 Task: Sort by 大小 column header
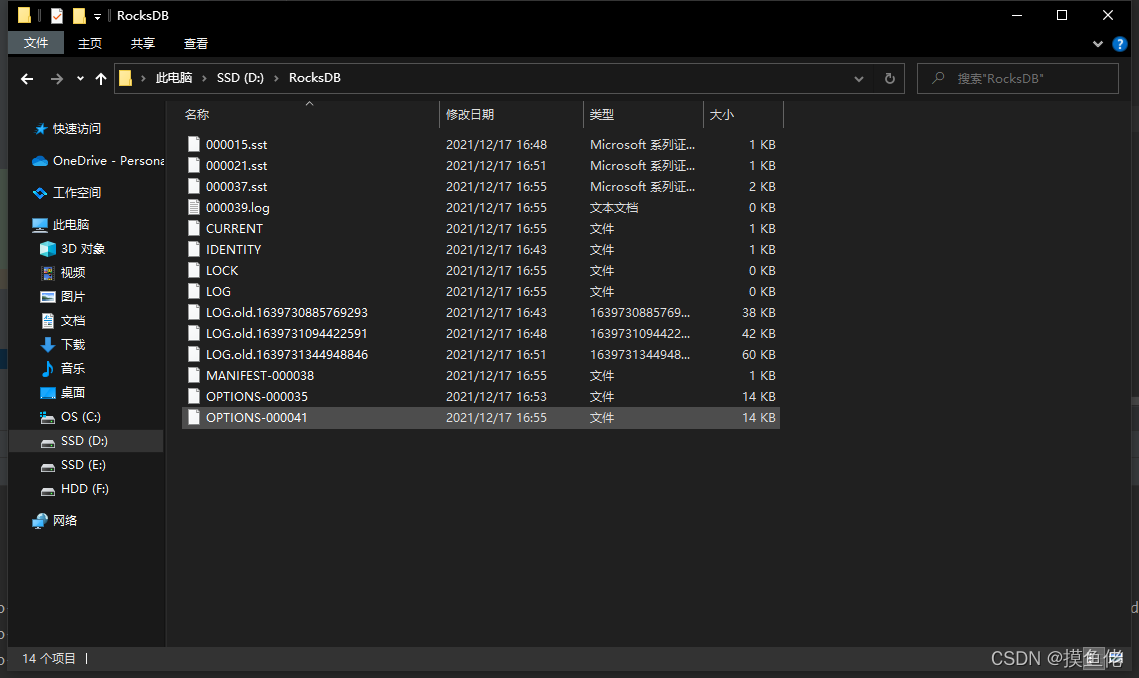pos(721,115)
